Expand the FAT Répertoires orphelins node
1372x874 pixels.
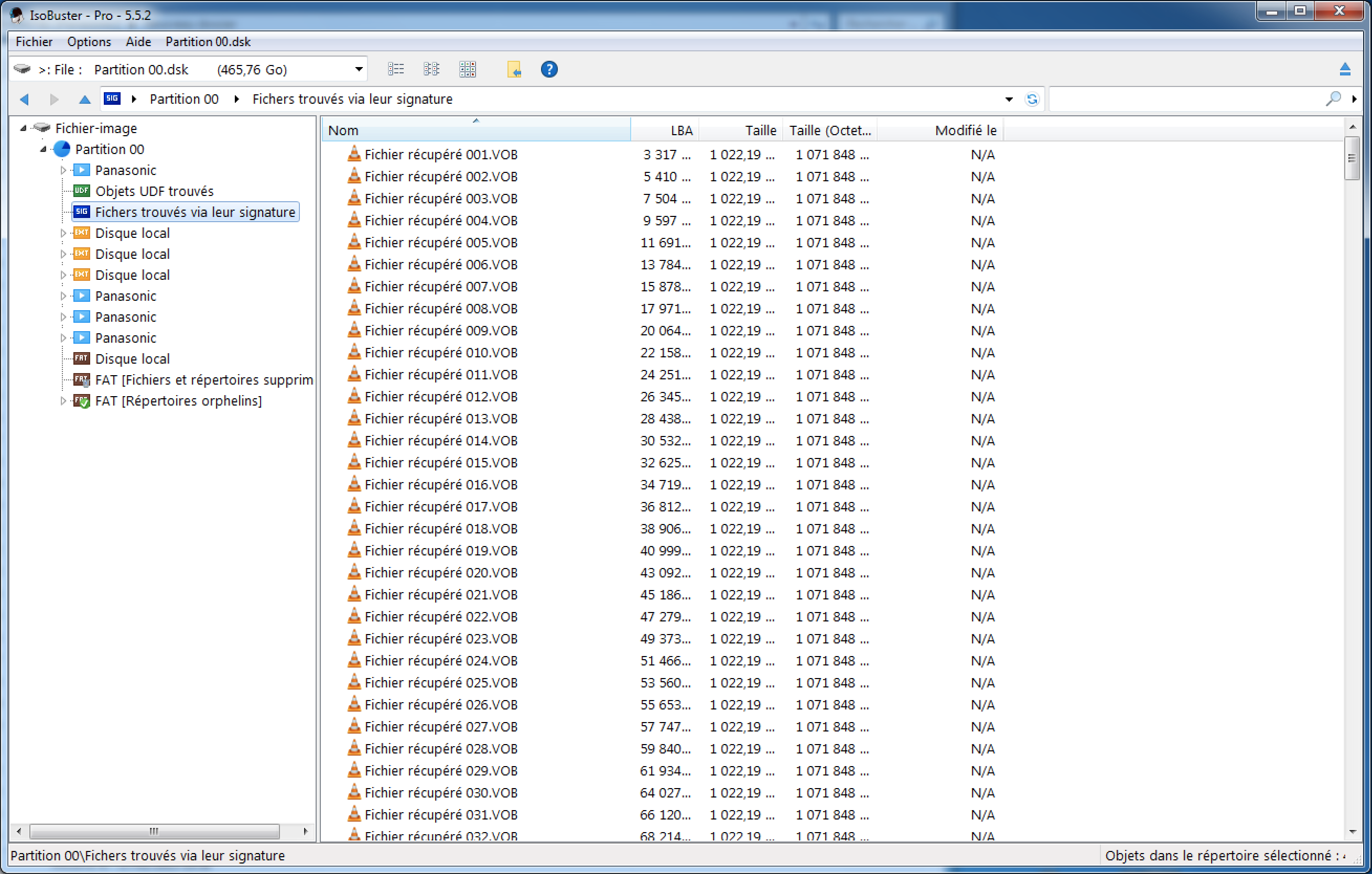point(63,401)
